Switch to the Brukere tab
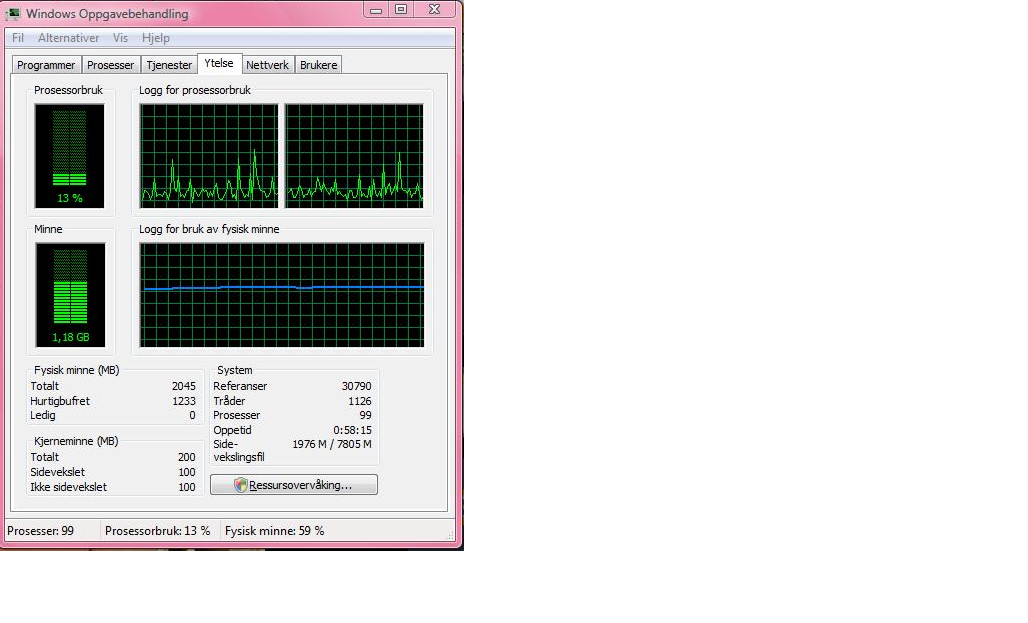 click(318, 65)
